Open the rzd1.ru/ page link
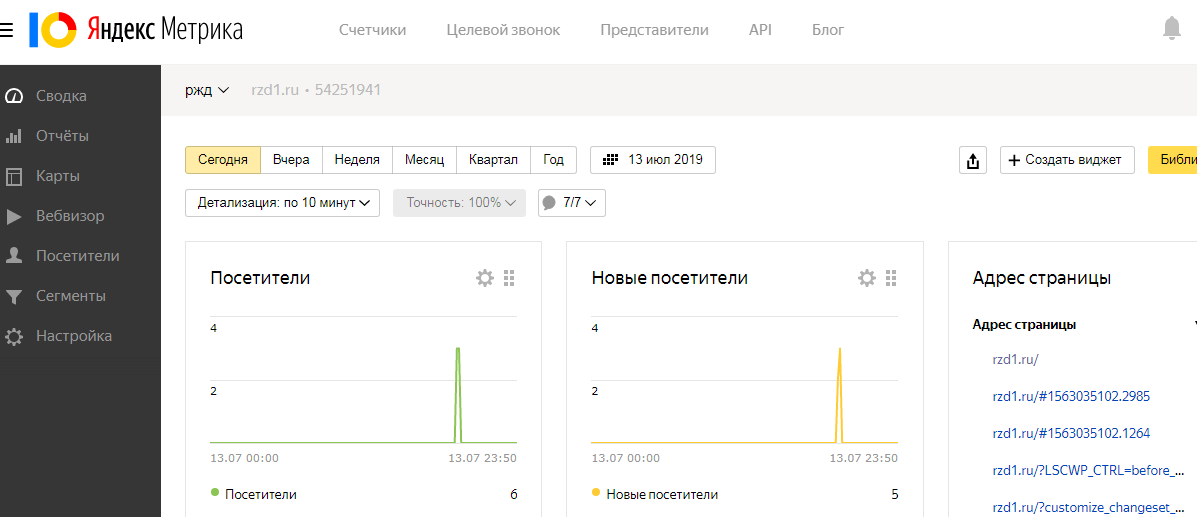The width and height of the screenshot is (1197, 517). 1016,359
